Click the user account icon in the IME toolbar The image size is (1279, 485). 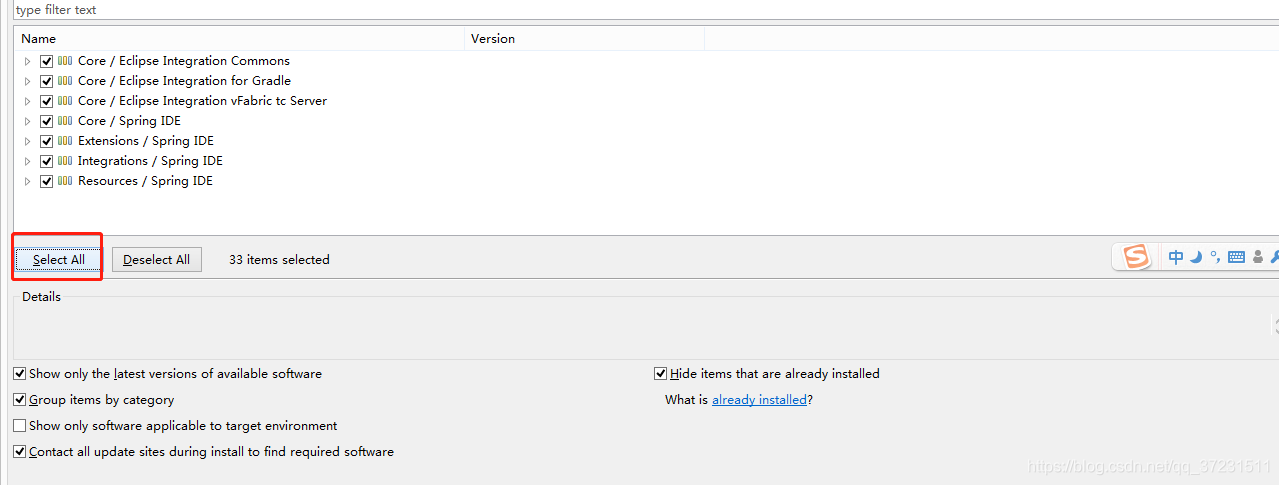(1259, 257)
